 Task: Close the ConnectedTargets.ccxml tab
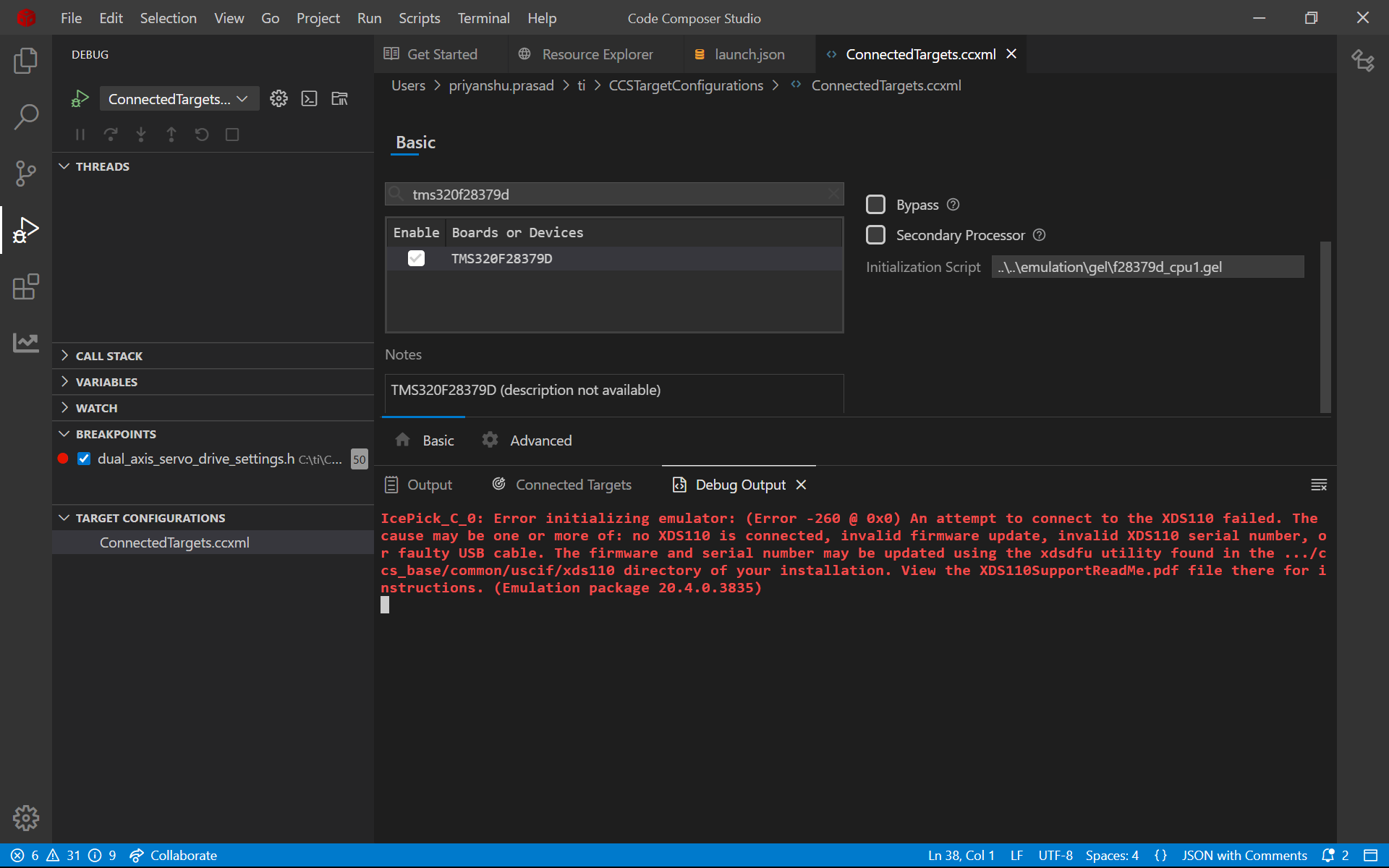tap(1011, 54)
